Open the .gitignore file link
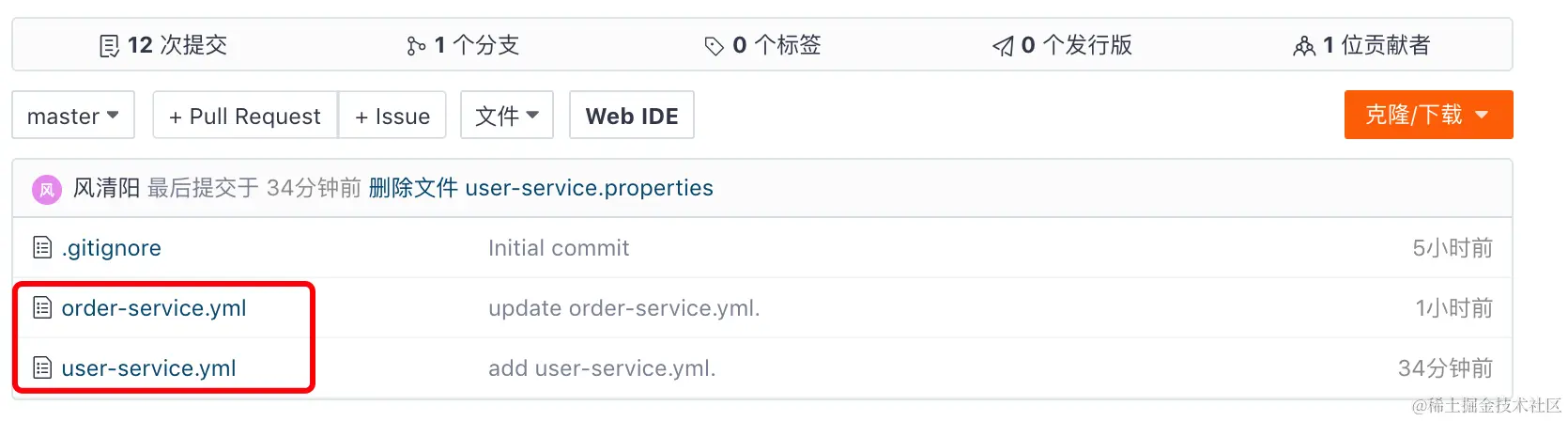 click(111, 248)
